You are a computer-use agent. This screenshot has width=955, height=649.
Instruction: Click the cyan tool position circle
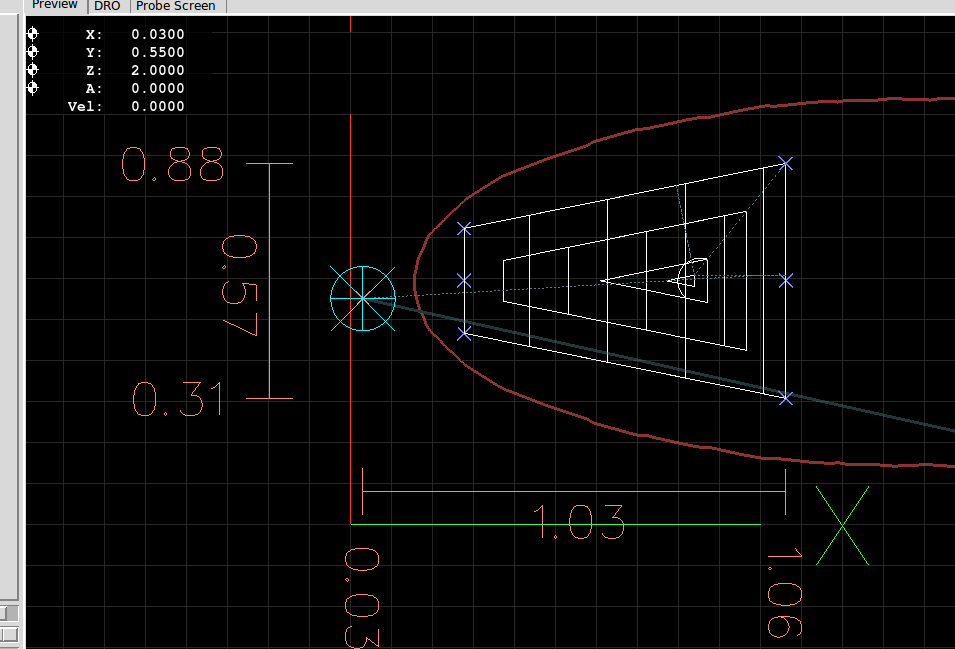[x=363, y=298]
